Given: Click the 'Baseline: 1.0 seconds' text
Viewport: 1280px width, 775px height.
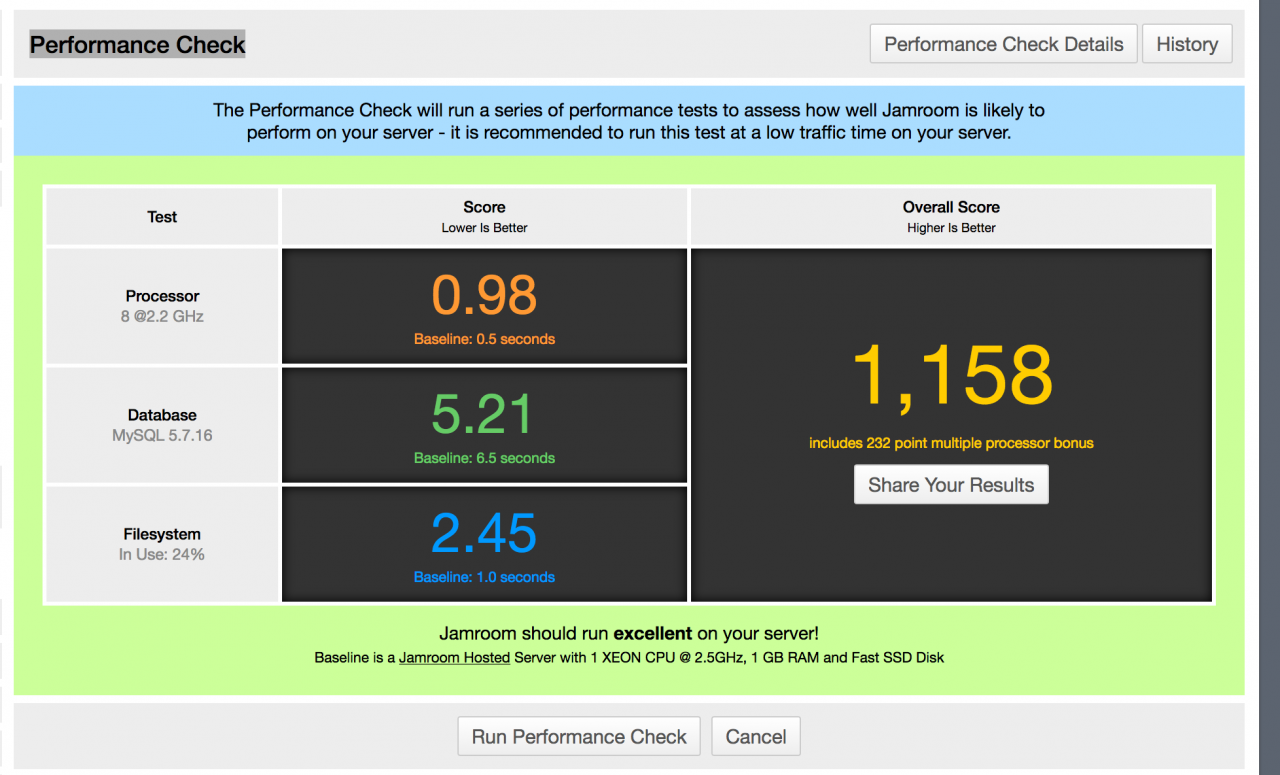Looking at the screenshot, I should pyautogui.click(x=484, y=577).
